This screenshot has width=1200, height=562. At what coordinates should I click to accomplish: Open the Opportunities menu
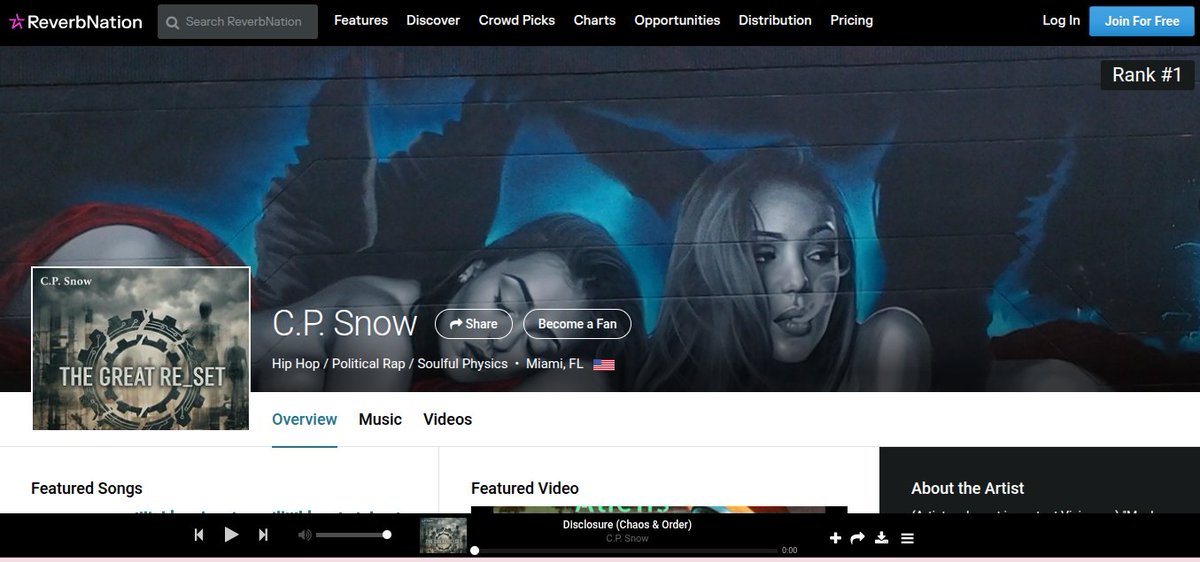point(677,20)
